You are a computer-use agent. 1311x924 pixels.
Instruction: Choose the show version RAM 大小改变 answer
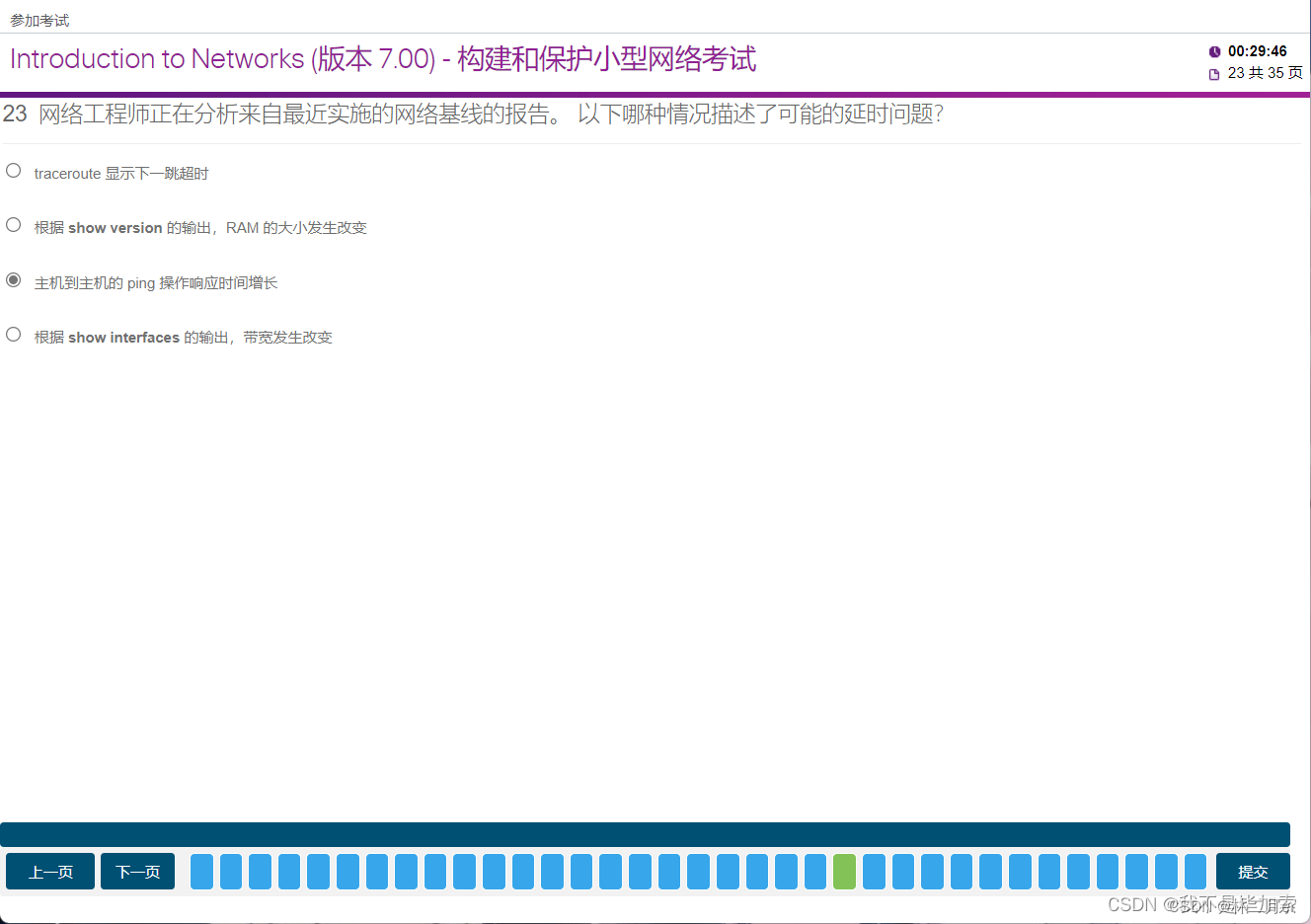coord(14,225)
